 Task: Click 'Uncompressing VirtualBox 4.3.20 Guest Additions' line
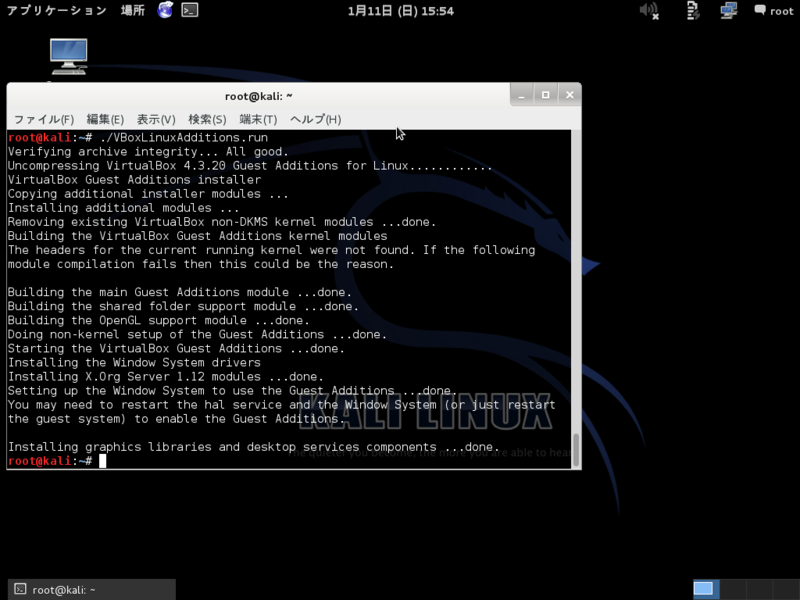tap(250, 166)
